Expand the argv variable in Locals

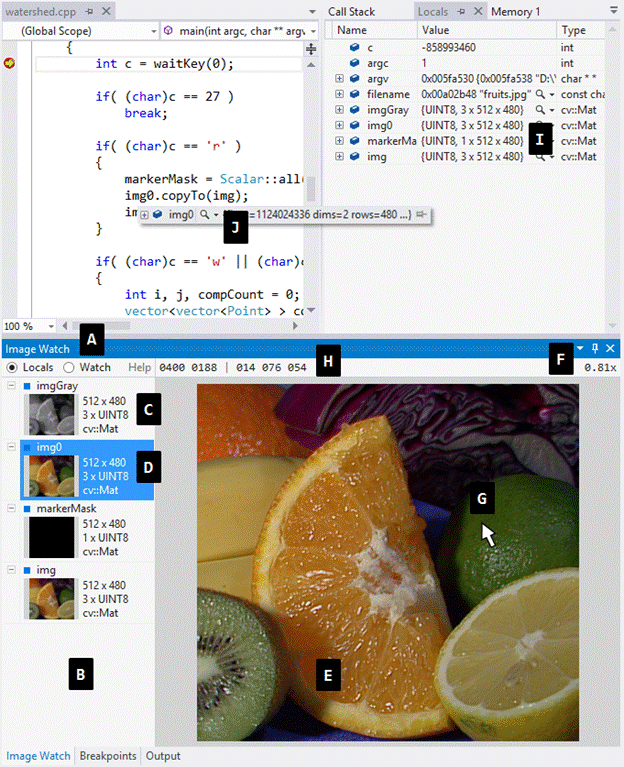[x=339, y=78]
